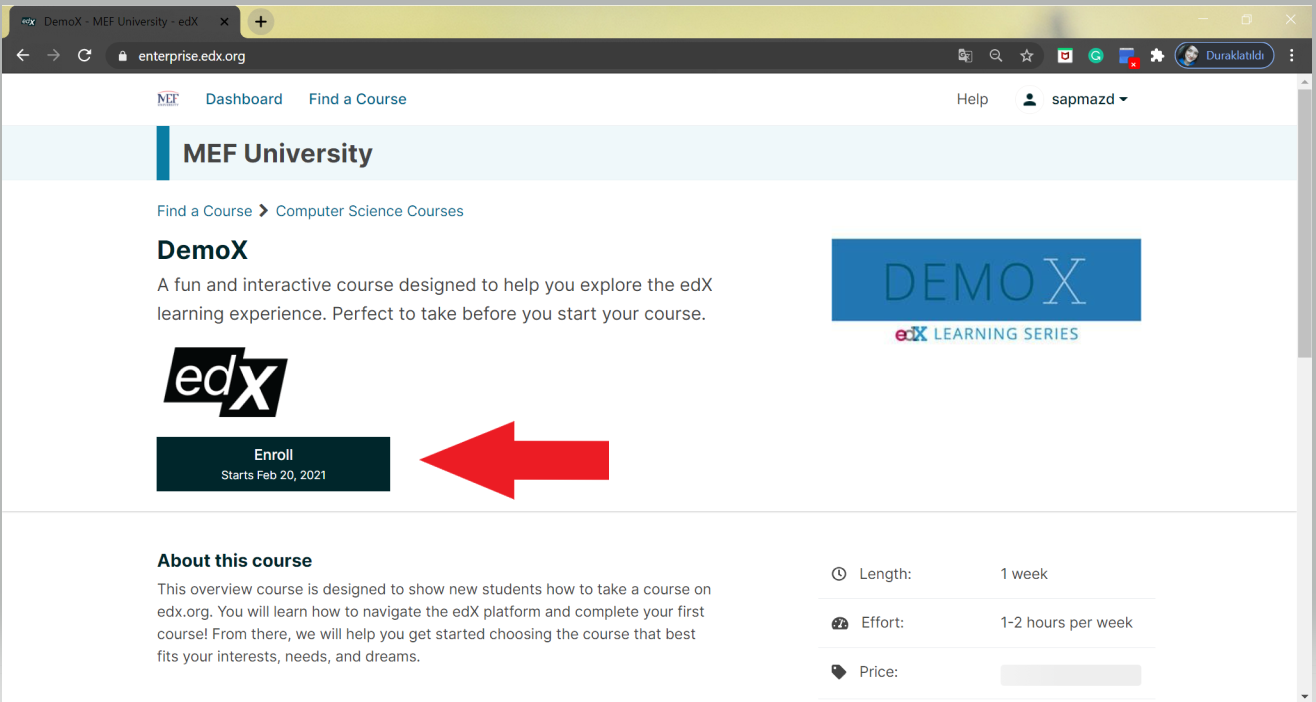1316x702 pixels.
Task: Select the DemoX - MEF University tab
Action: [x=124, y=21]
